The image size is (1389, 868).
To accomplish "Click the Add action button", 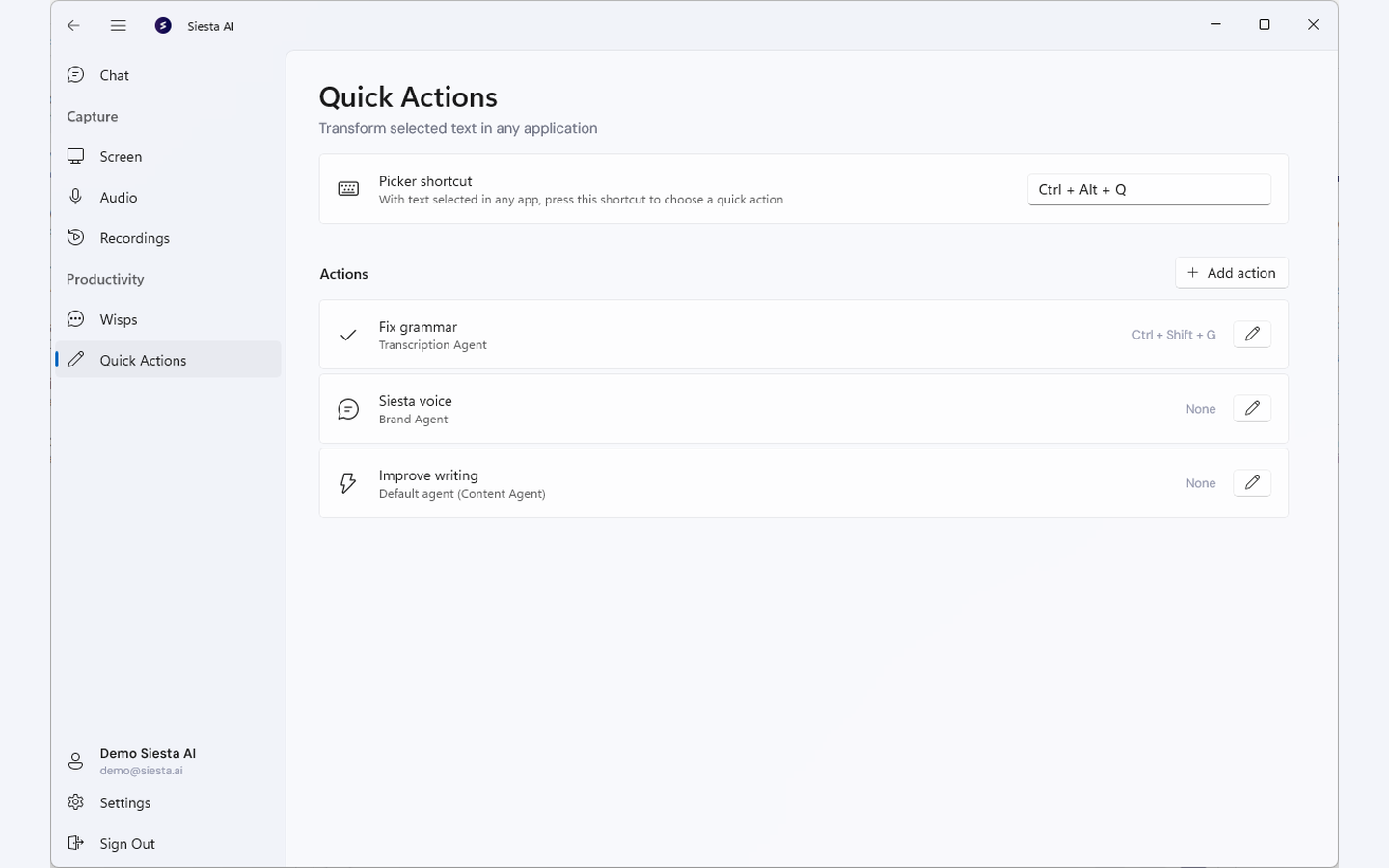I will point(1231,273).
